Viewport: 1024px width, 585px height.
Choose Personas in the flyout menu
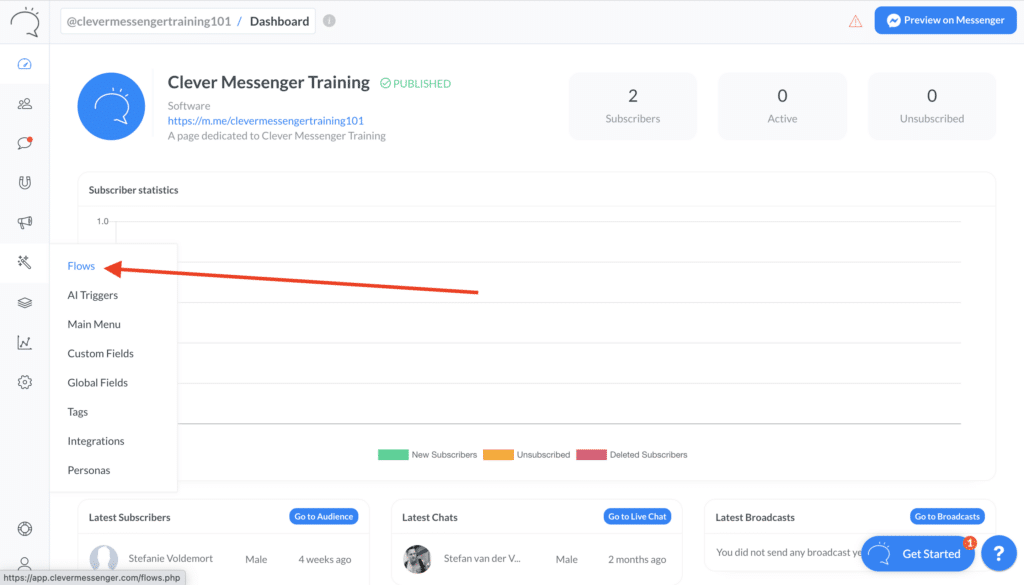pyautogui.click(x=88, y=470)
